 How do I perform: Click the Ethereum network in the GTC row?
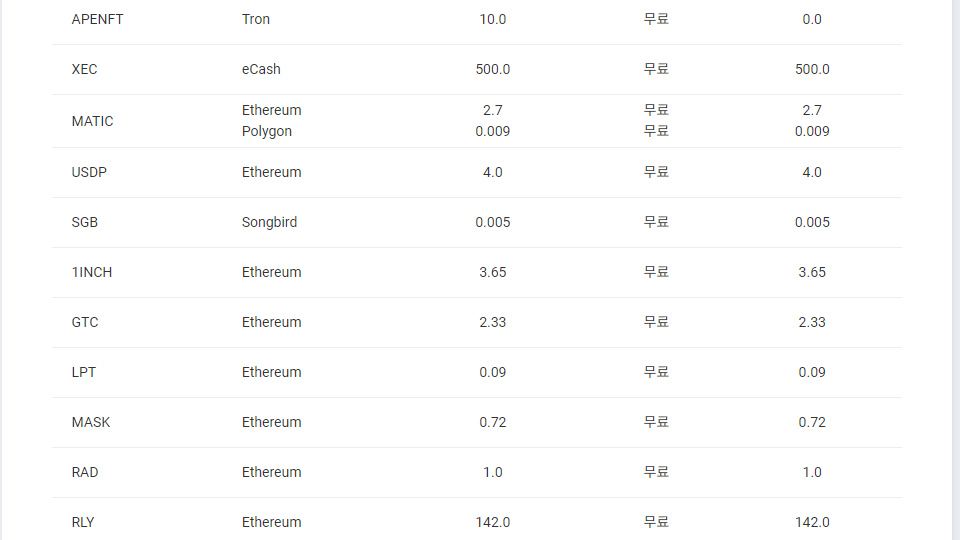click(271, 322)
